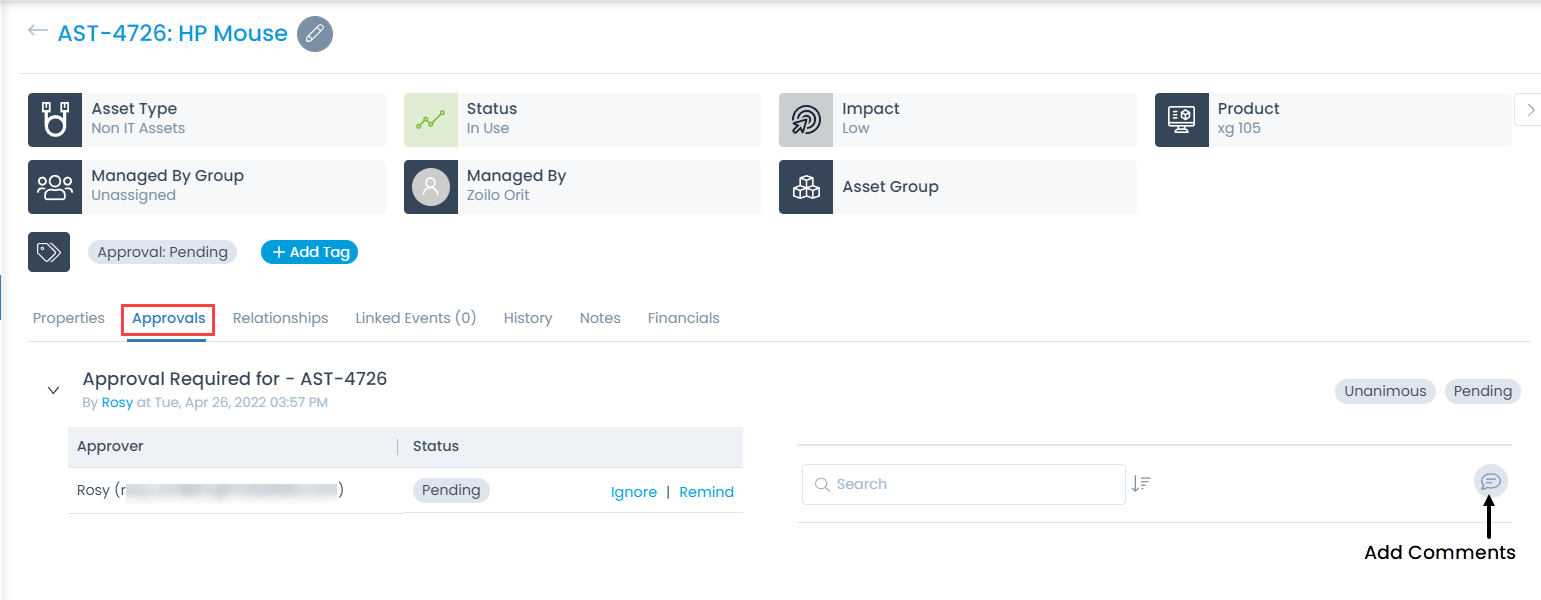The image size is (1541, 600).
Task: Click the Asset Group cubes icon
Action: tap(806, 187)
